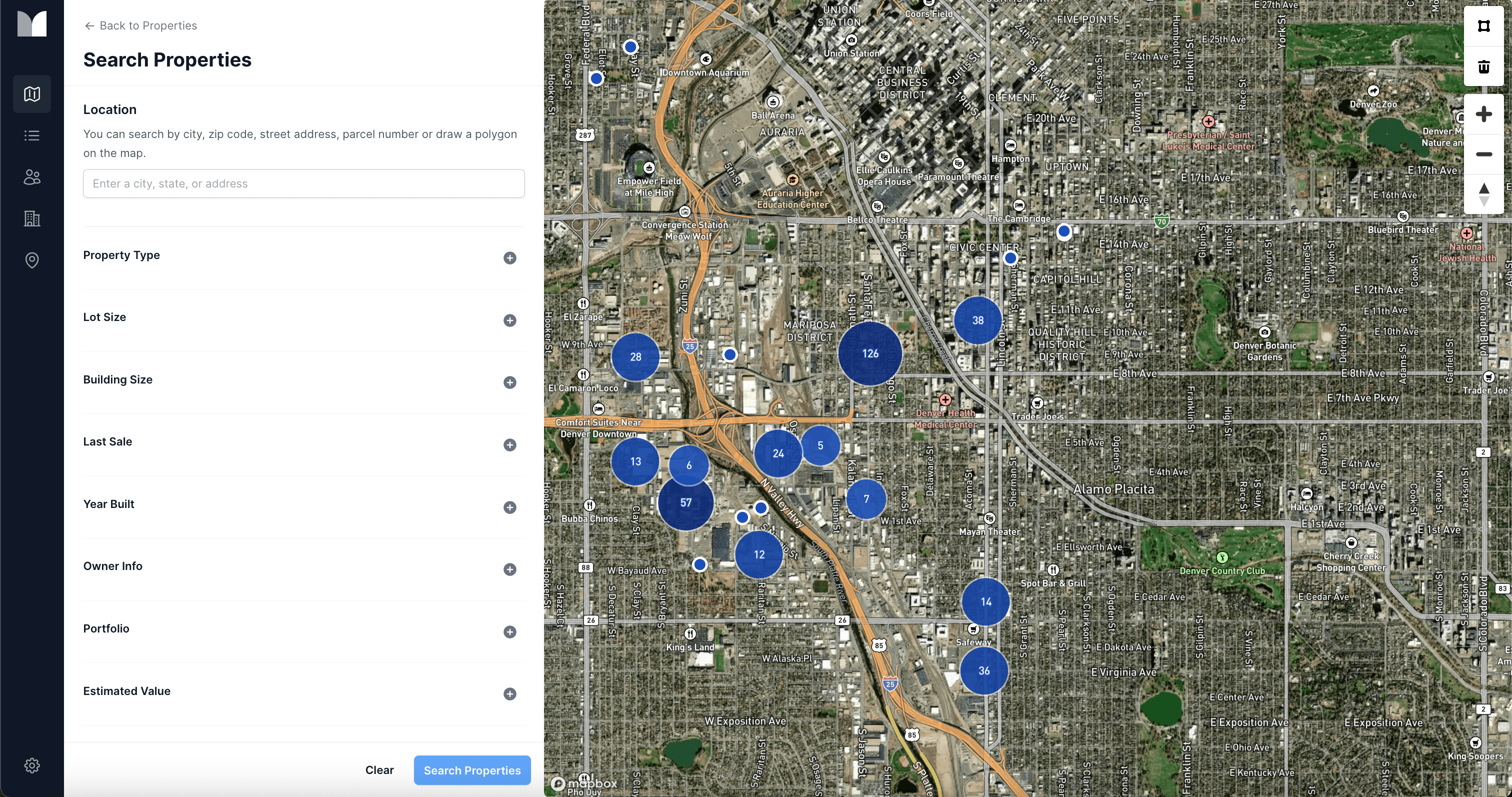Click the trash icon to delete drawn shapes
Viewport: 1512px width, 797px height.
[x=1484, y=67]
